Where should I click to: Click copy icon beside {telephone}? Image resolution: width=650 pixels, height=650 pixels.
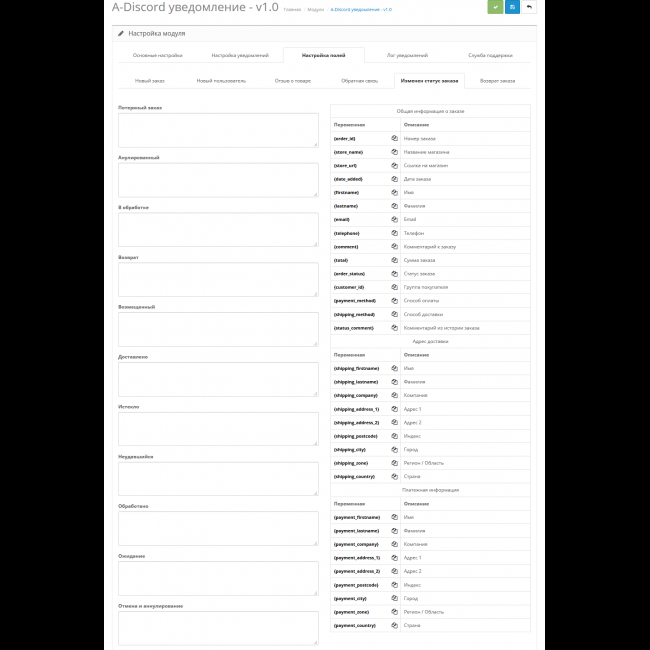(394, 233)
